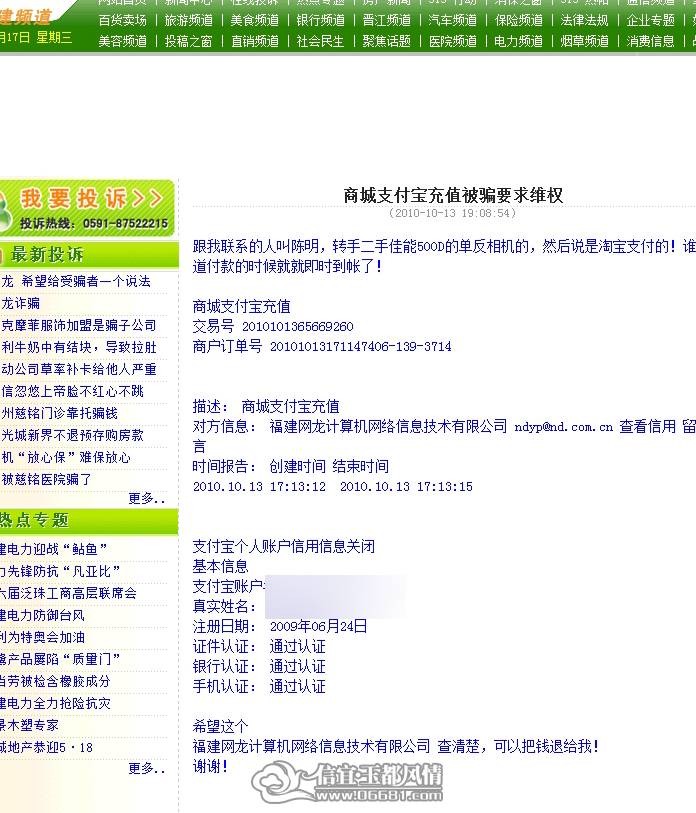Open 机“放心保”难保放心 link
Viewport: 696px width, 813px height.
66,457
